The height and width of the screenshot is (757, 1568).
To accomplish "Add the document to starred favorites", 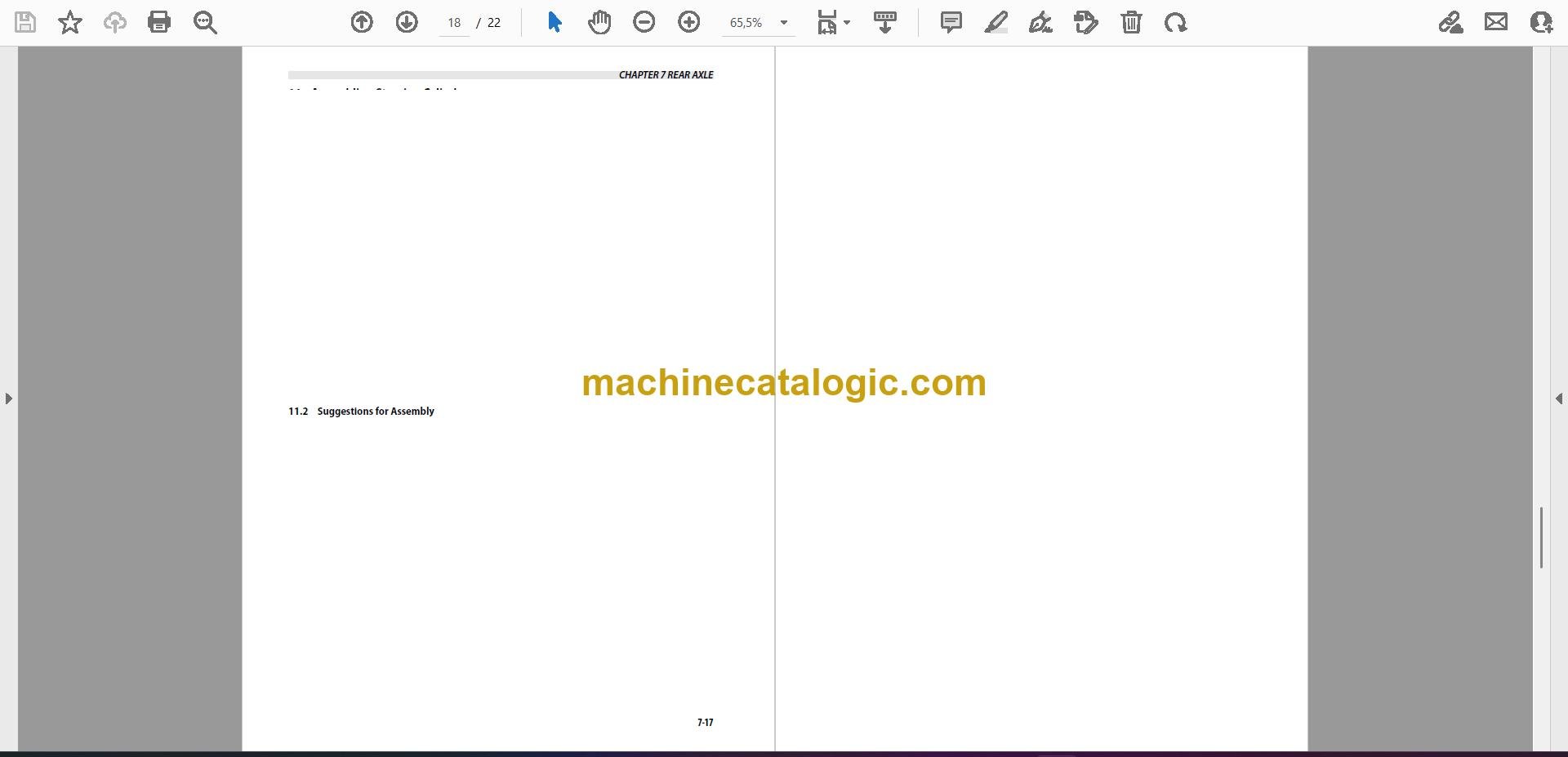I will pyautogui.click(x=70, y=22).
